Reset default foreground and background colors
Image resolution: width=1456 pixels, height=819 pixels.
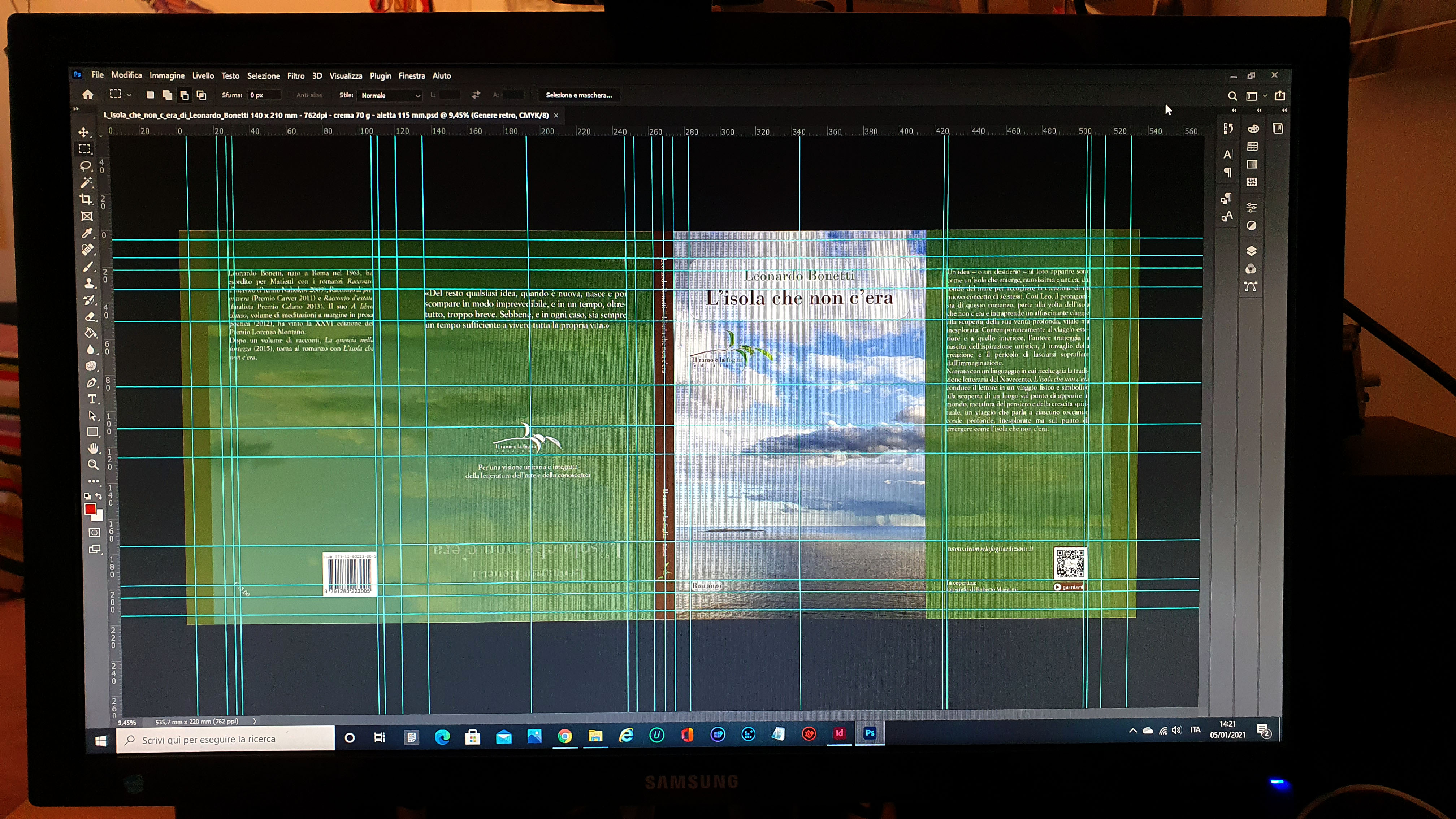point(87,496)
